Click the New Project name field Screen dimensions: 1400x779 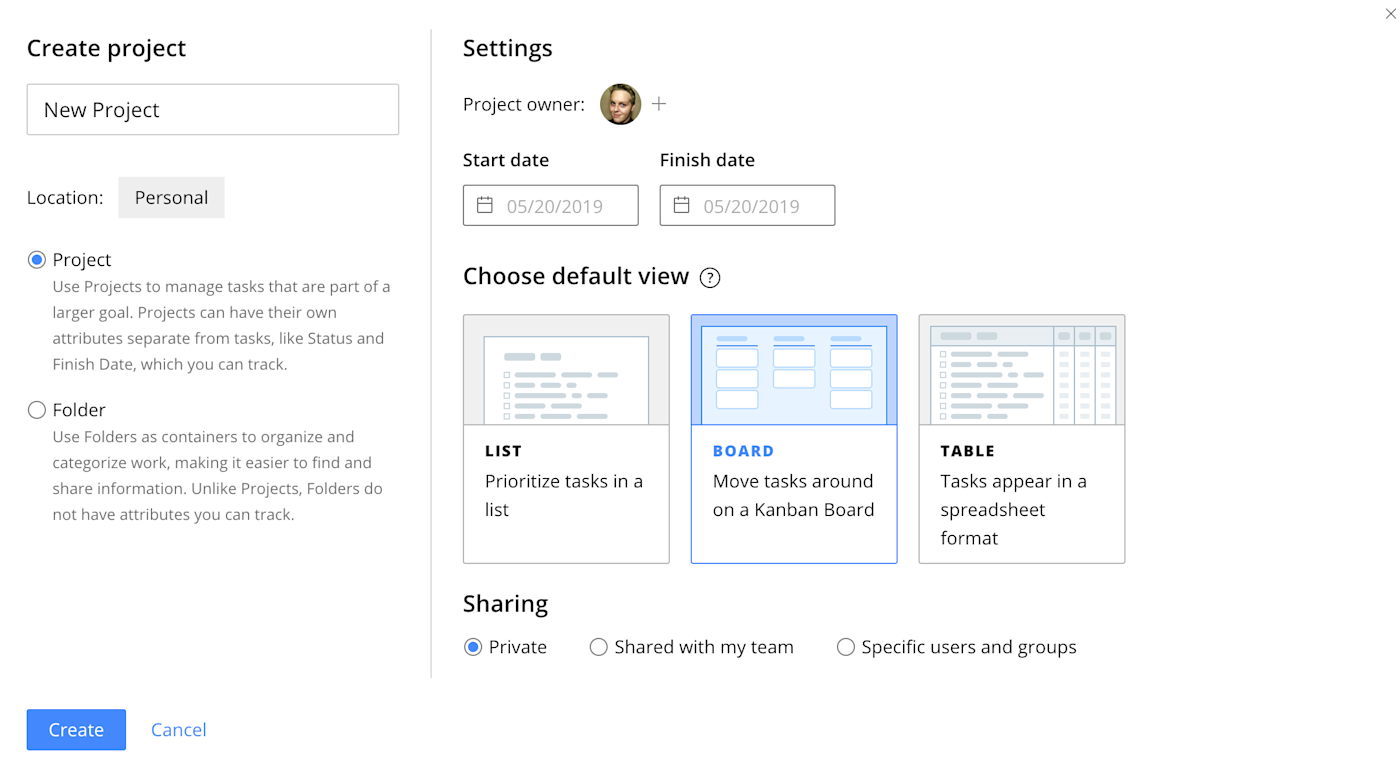(x=213, y=109)
